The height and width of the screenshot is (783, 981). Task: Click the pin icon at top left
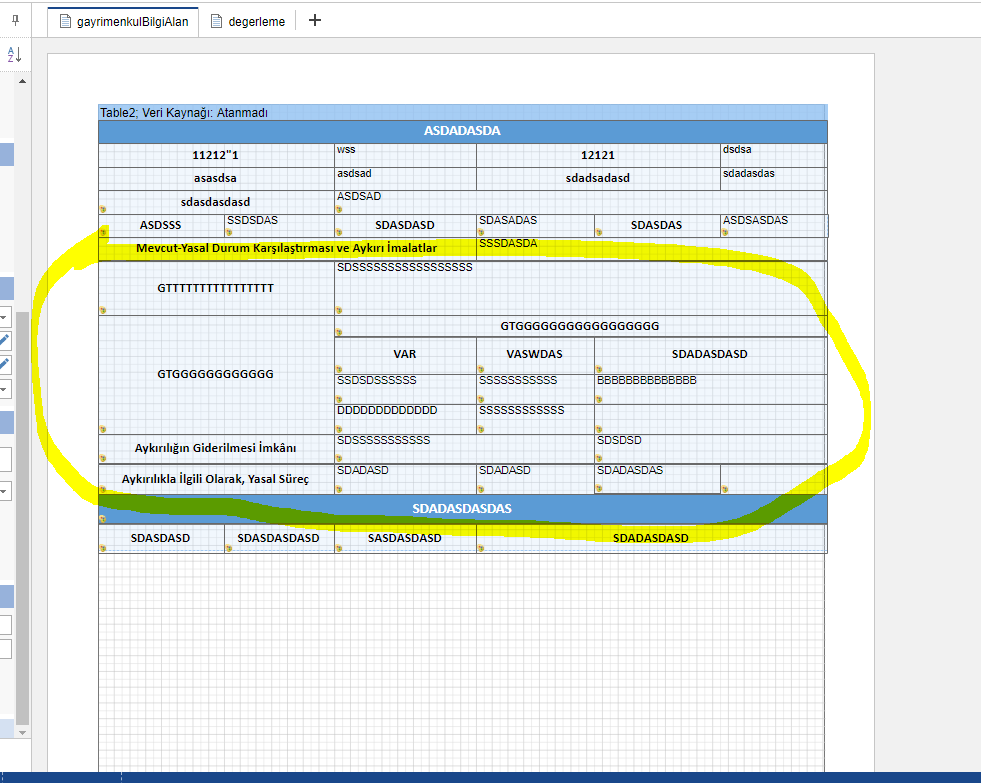click(x=14, y=19)
